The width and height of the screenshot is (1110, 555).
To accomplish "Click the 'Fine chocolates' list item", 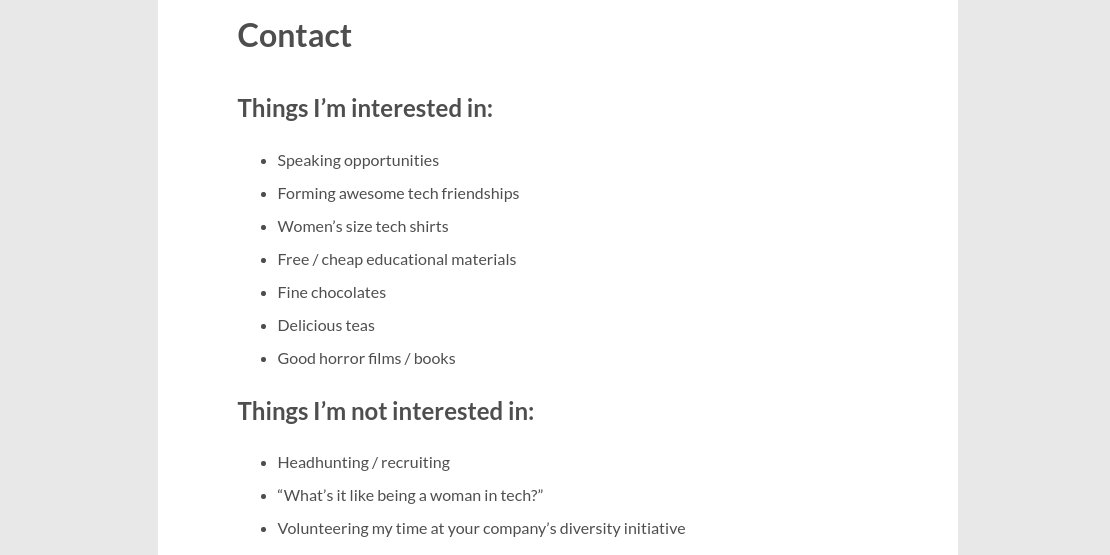I will [331, 292].
